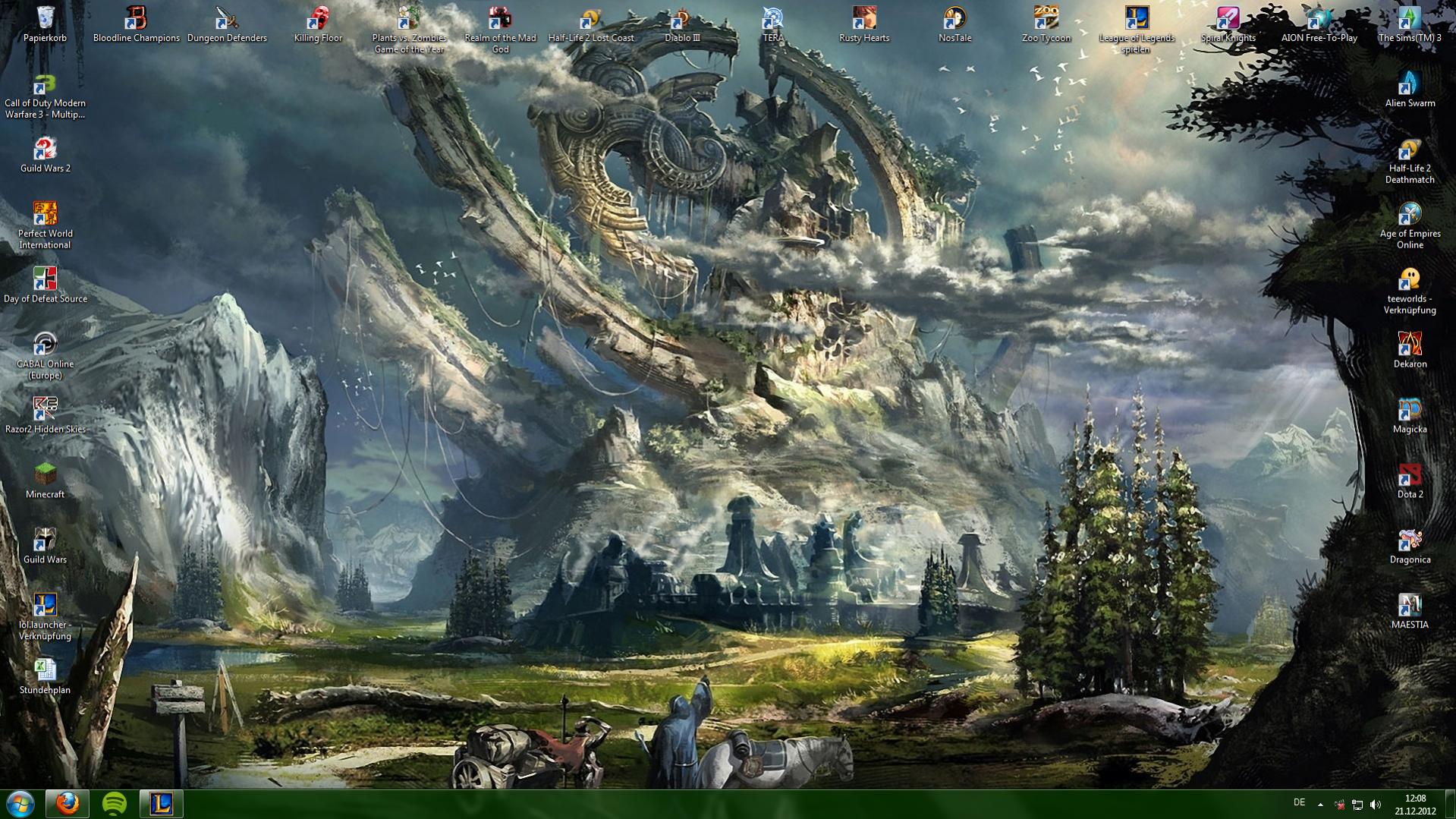
Task: Click the Minecraft grass block icon
Action: click(x=45, y=474)
